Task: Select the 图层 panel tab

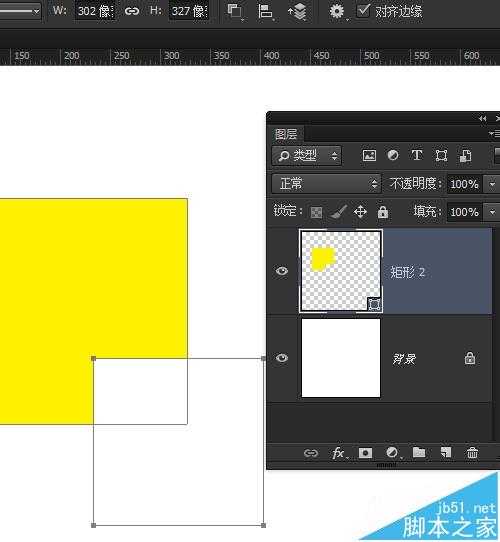Action: [x=286, y=134]
